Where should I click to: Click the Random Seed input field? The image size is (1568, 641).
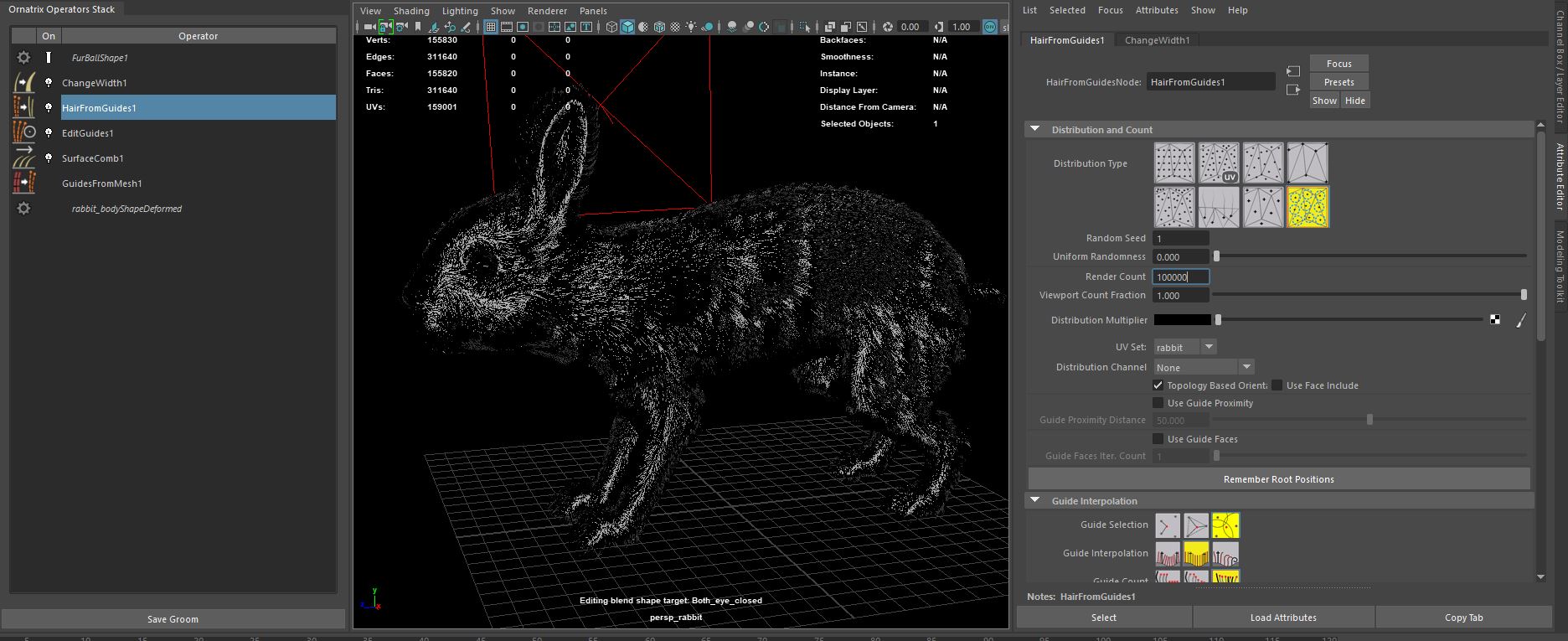pos(1180,239)
